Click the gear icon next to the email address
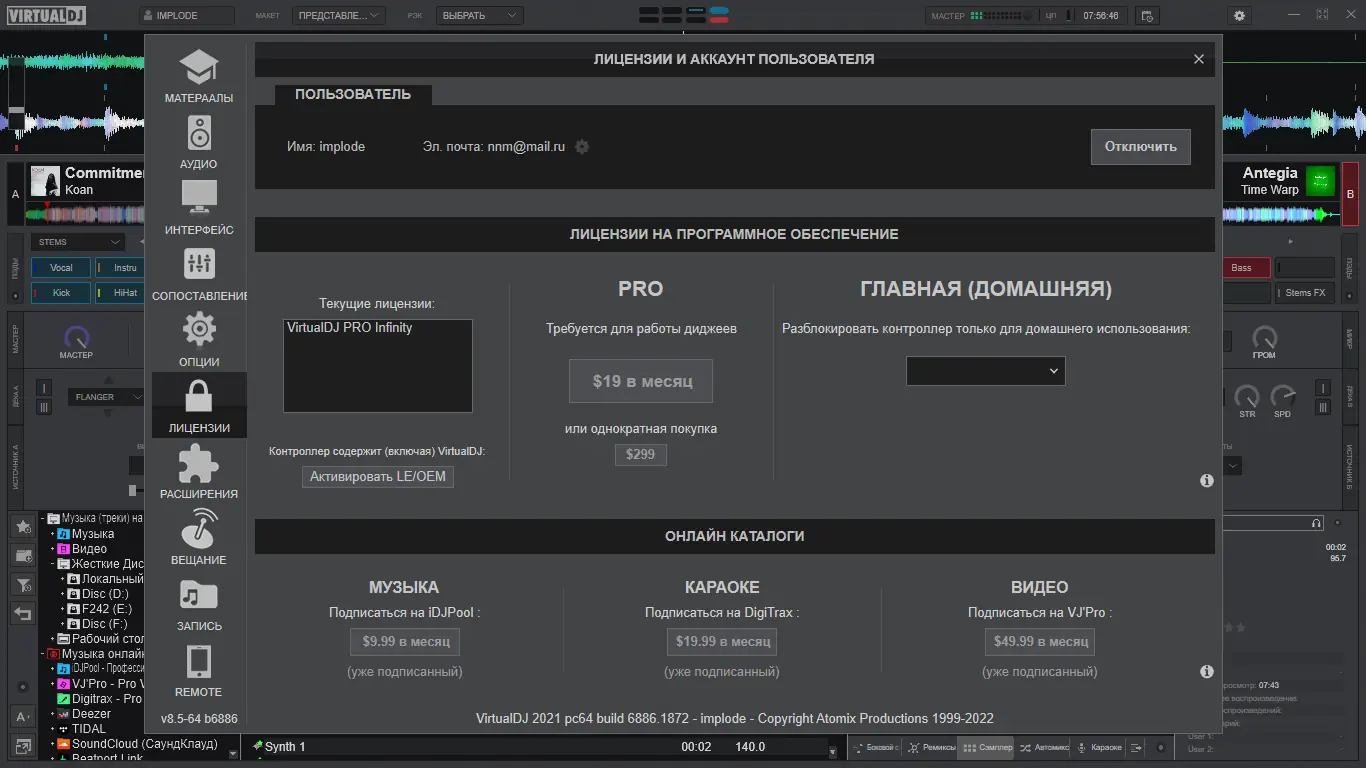This screenshot has height=768, width=1366. click(x=581, y=146)
